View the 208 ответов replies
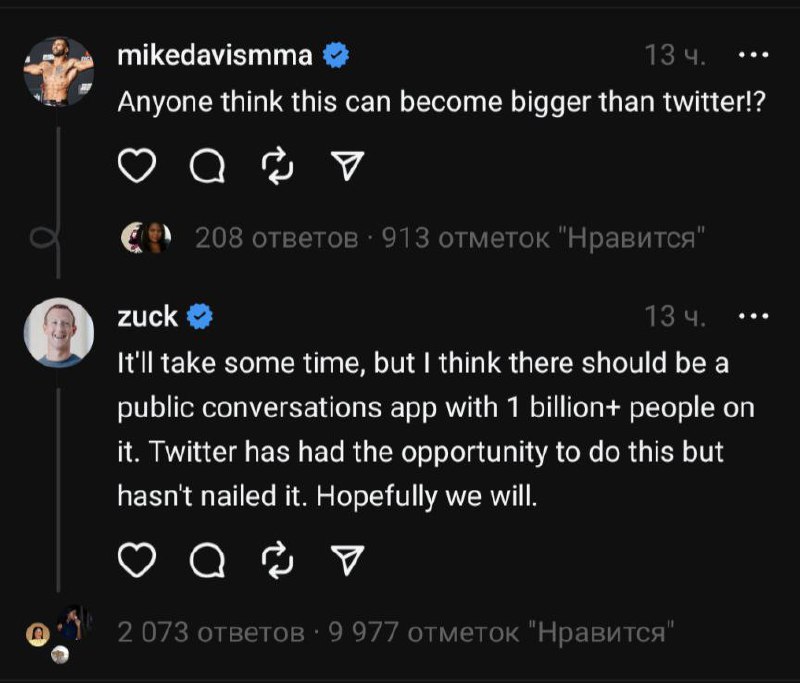 276,238
